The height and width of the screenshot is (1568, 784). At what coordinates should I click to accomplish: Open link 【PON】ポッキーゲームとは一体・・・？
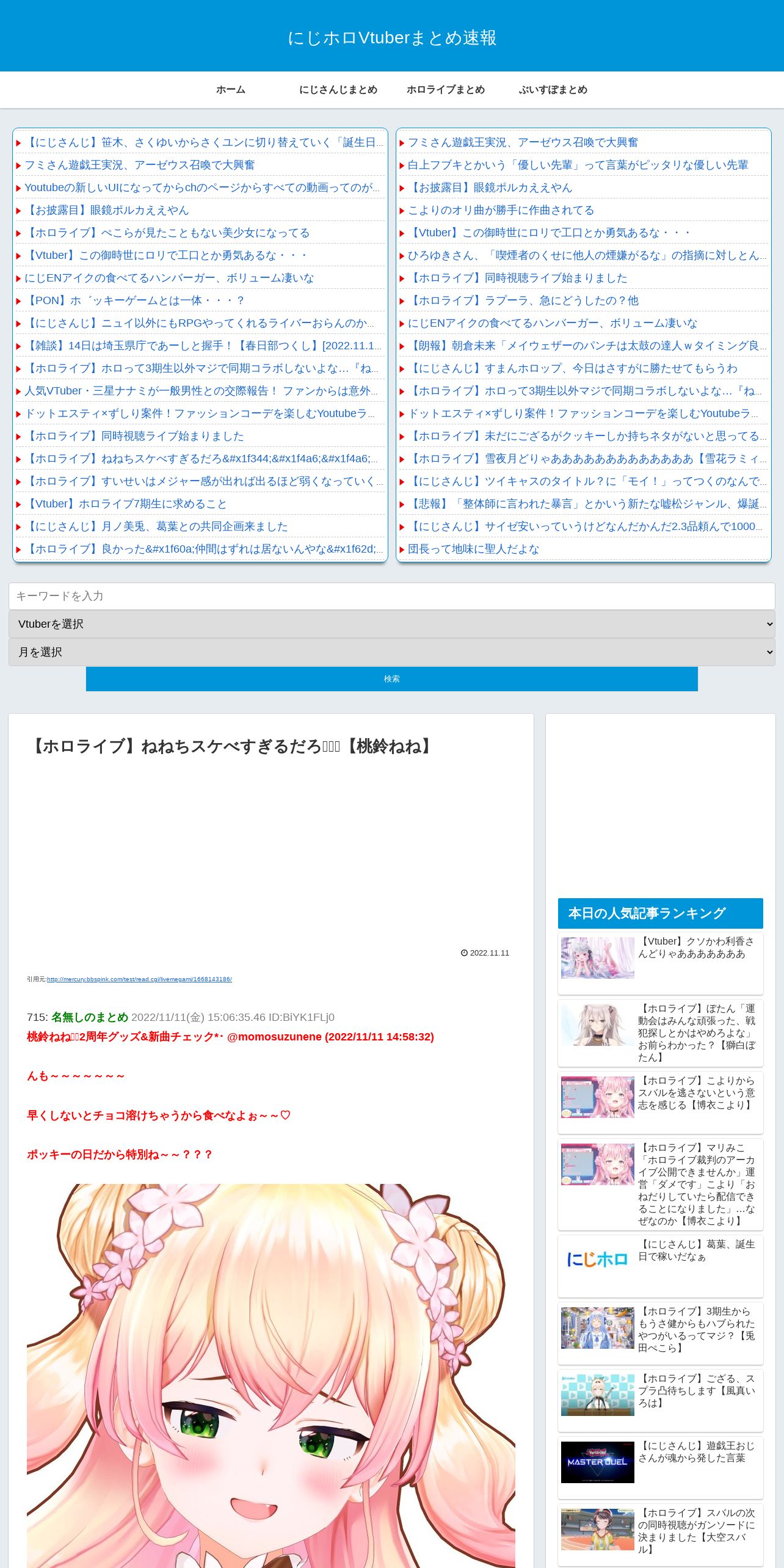134,300
